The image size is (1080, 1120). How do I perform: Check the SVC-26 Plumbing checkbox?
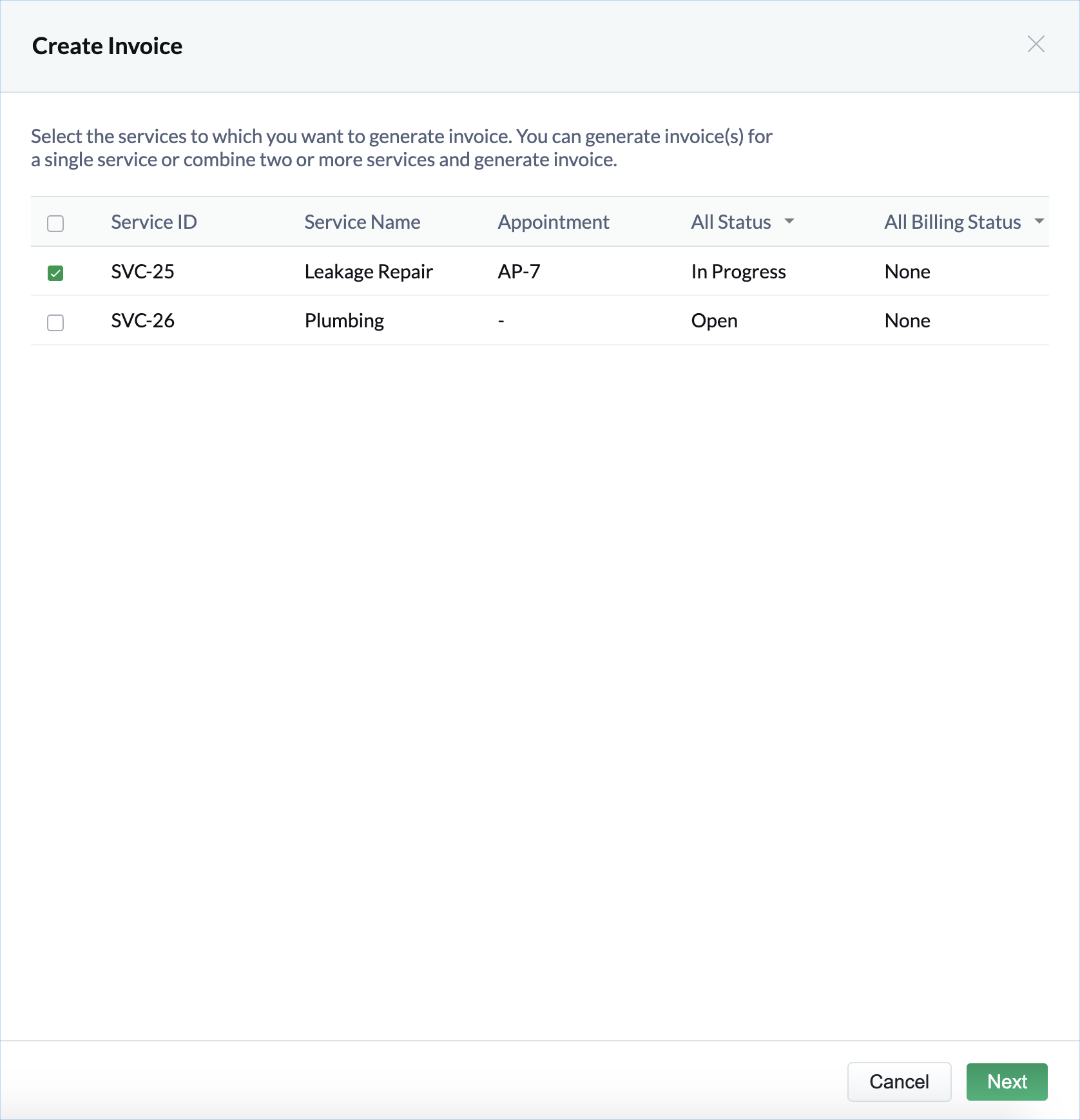[55, 322]
